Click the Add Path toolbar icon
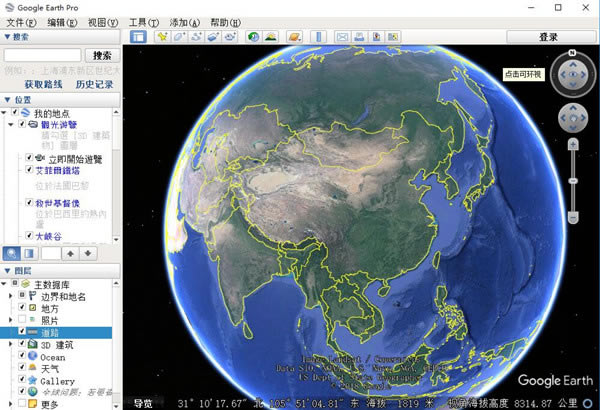Viewport: 600px width, 410px height. coord(196,37)
